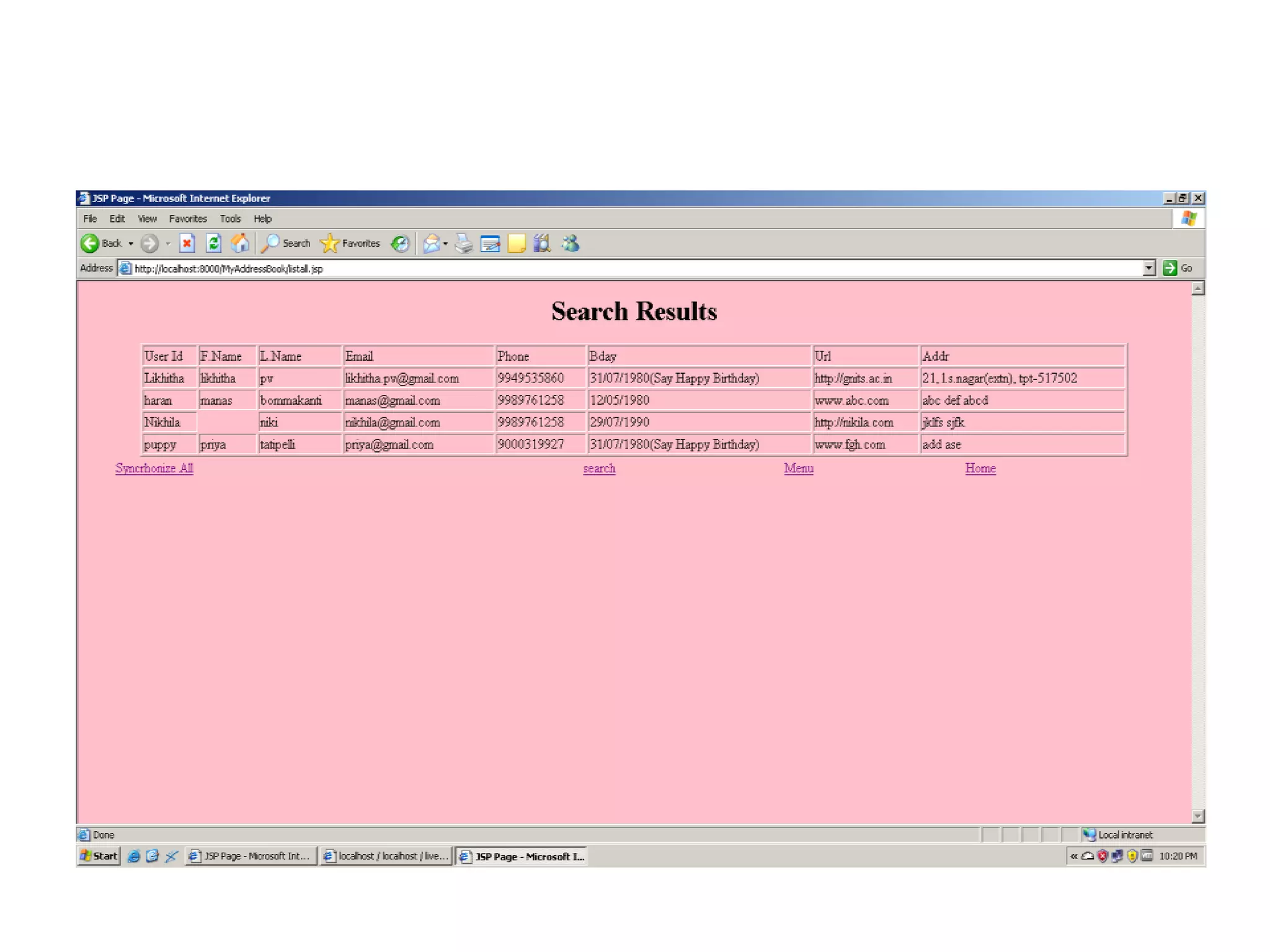The width and height of the screenshot is (1270, 952).
Task: Click the Favorites star icon
Action: coord(330,243)
